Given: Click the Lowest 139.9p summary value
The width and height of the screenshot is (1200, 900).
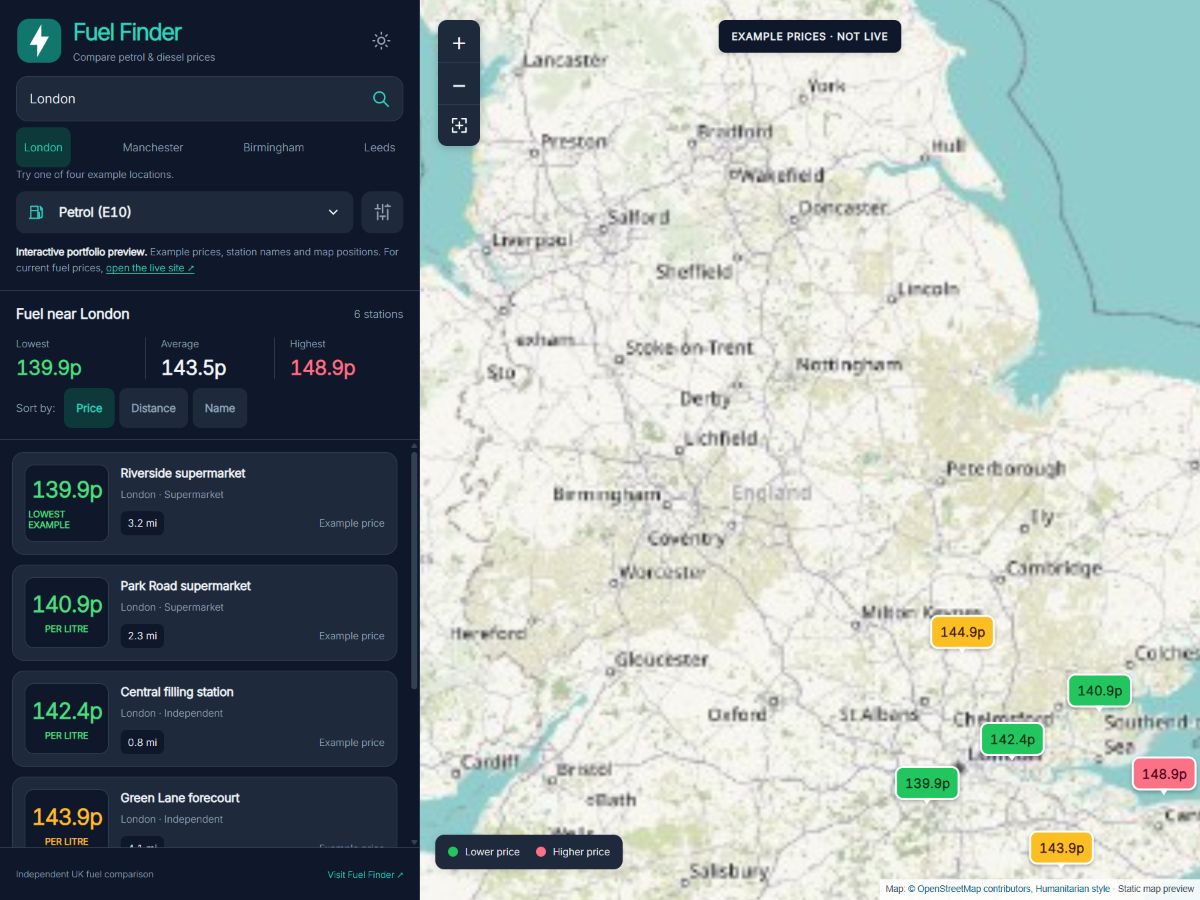Looking at the screenshot, I should (49, 368).
